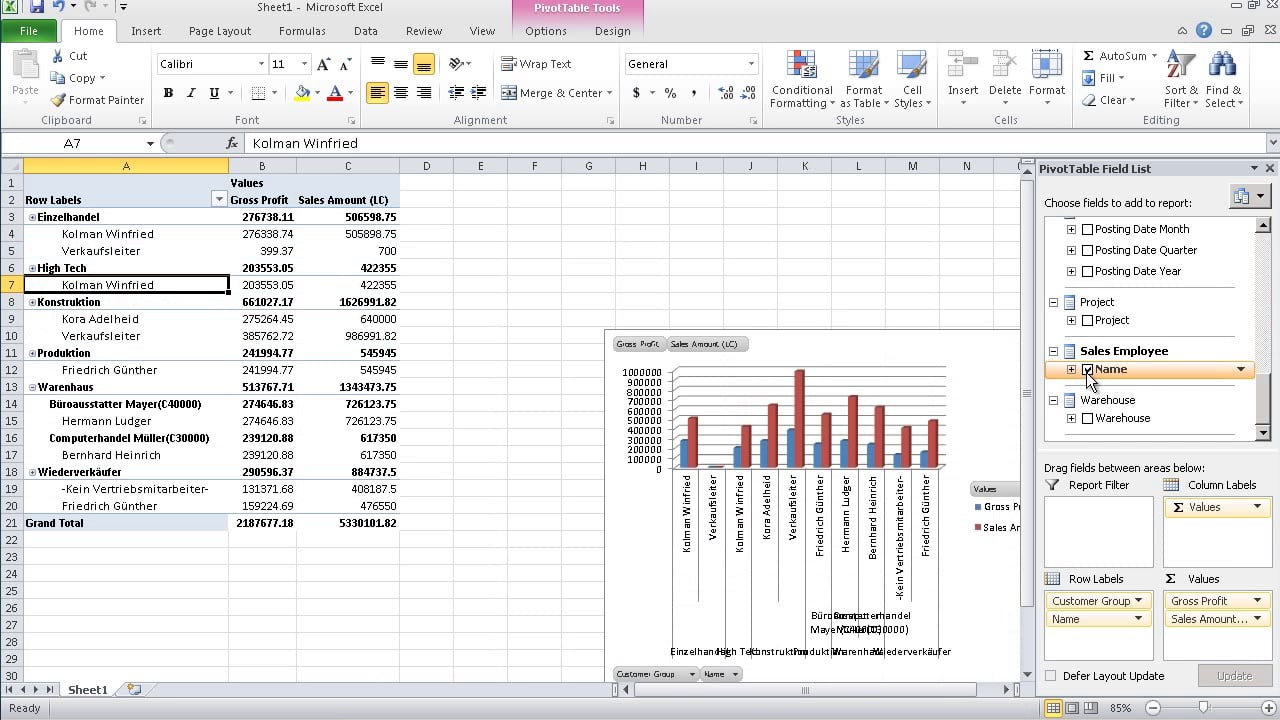Click the Customer Group chart field button
The image size is (1280, 720).
click(654, 674)
